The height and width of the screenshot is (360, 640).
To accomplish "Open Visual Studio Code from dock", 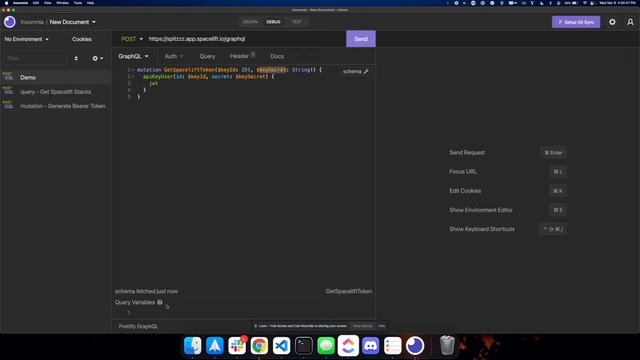I will 282,346.
